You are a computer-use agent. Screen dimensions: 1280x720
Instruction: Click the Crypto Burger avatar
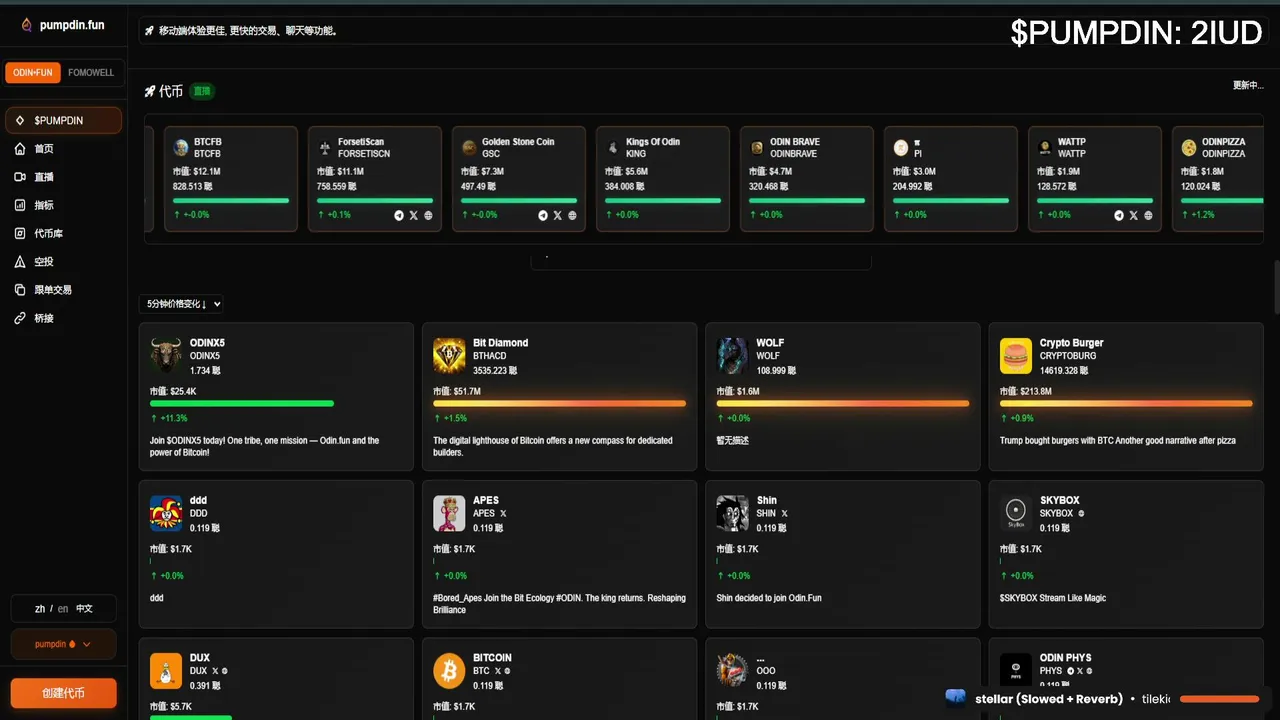1016,355
